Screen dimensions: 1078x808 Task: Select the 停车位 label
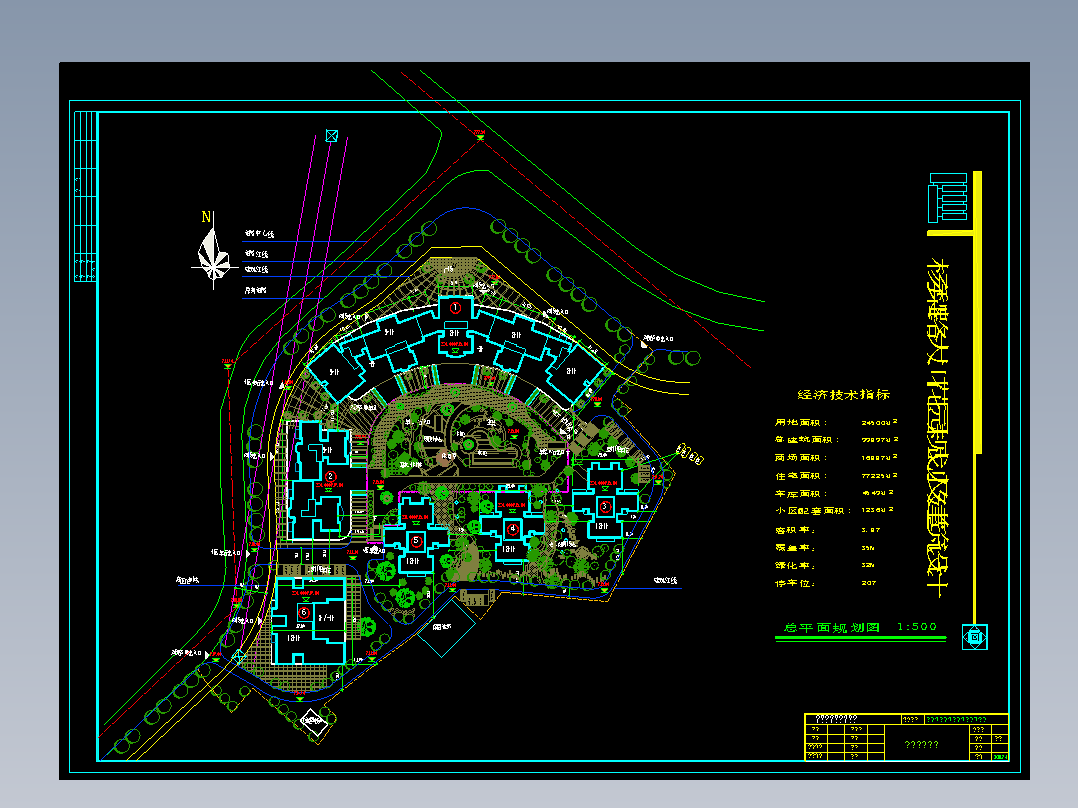[795, 583]
